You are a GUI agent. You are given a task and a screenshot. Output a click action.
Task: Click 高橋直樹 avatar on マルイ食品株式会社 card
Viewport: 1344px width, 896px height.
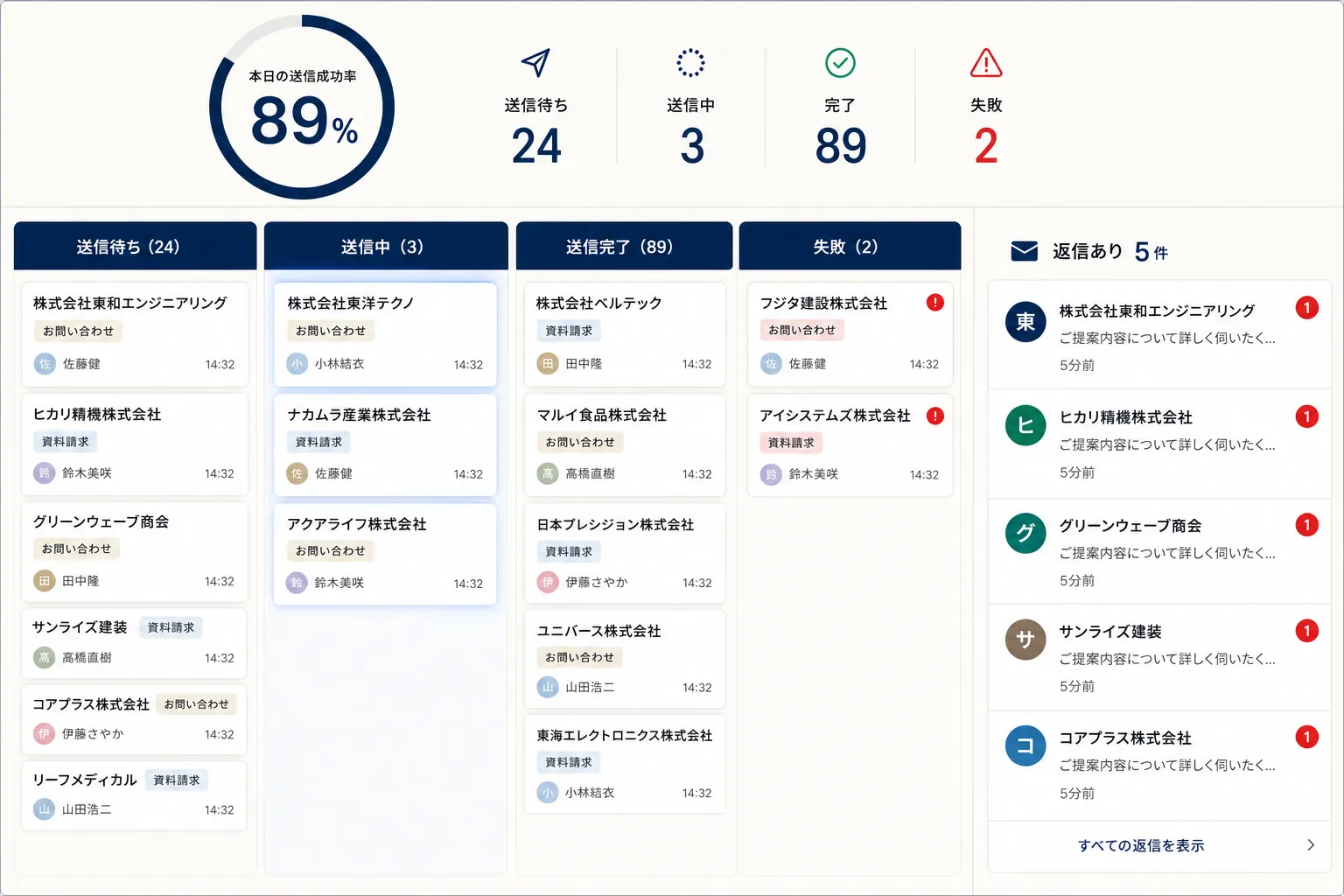coord(548,473)
